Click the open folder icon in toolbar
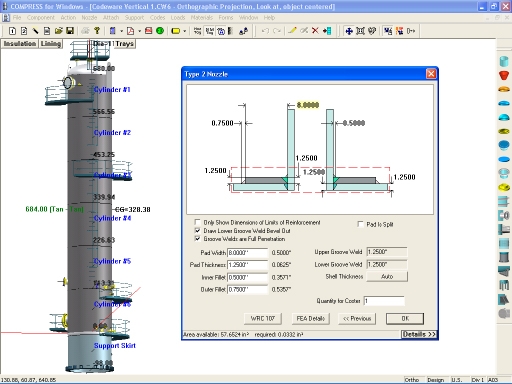This screenshot has height=384, width=512. [59, 31]
